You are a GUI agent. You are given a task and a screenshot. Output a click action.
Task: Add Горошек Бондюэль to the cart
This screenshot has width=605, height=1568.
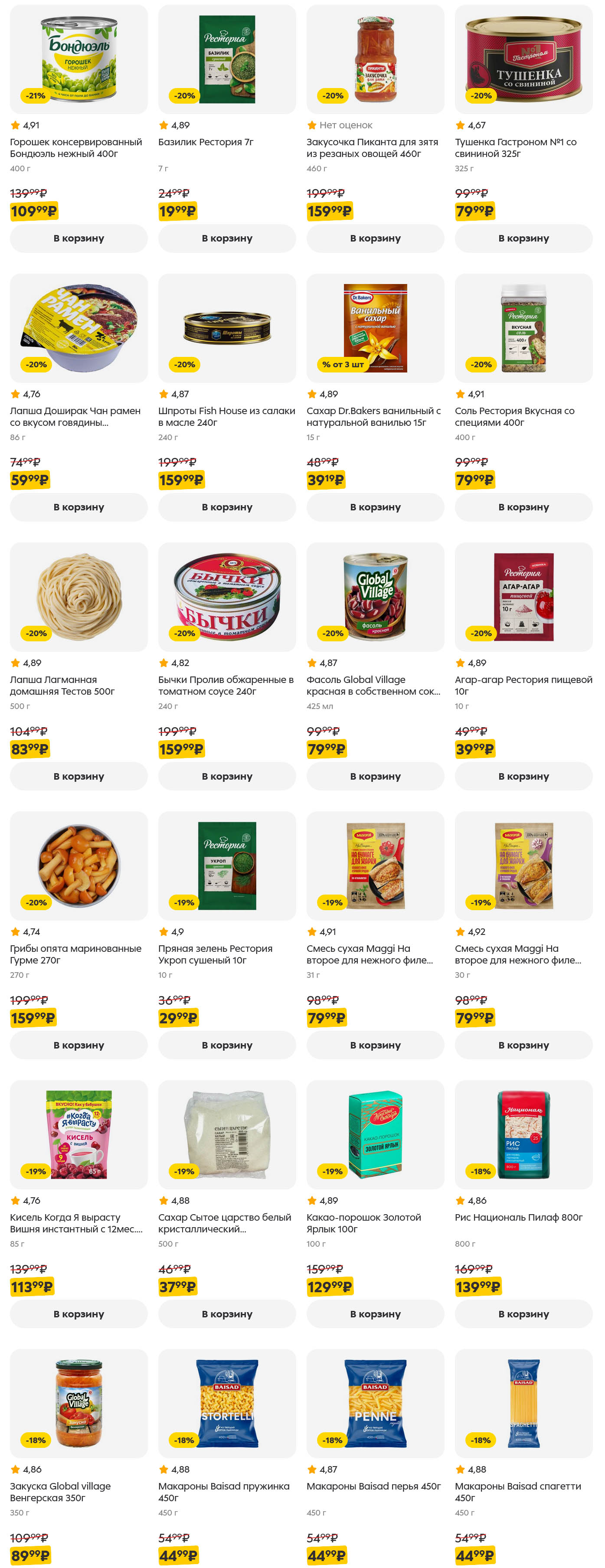[x=78, y=238]
